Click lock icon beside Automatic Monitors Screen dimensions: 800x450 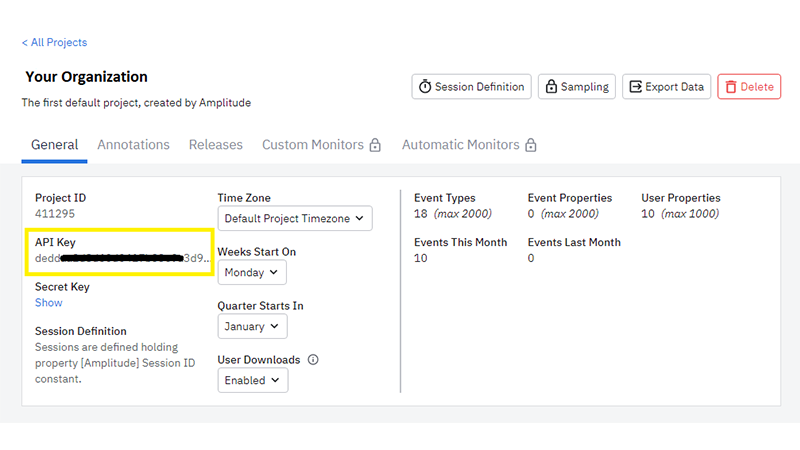[531, 145]
